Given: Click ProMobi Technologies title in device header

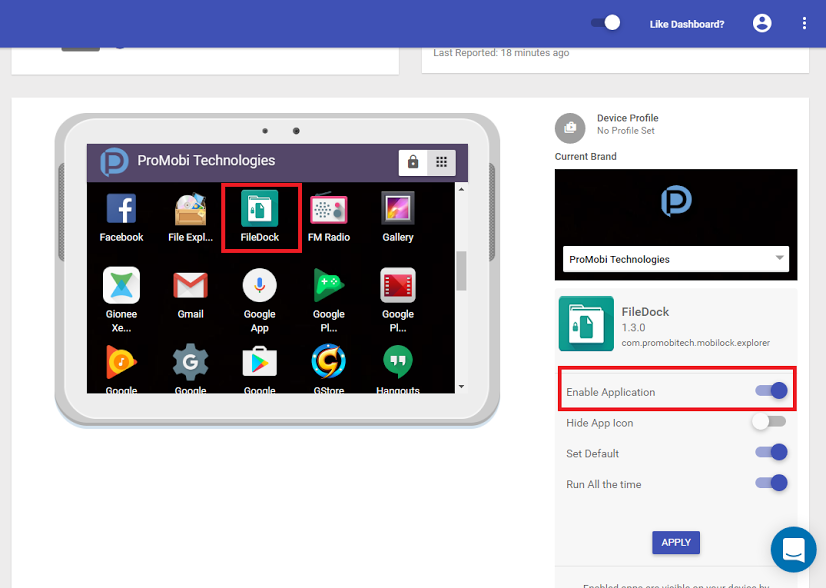Looking at the screenshot, I should tap(206, 160).
